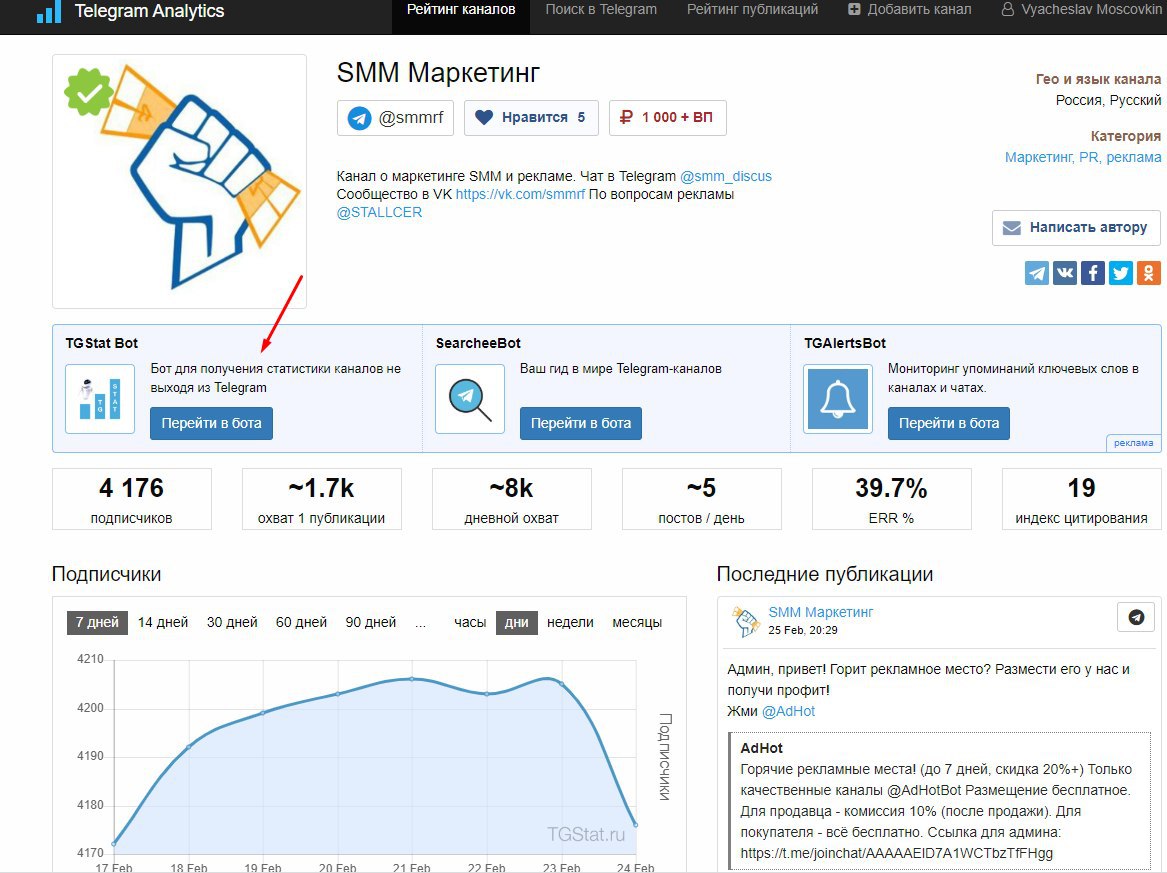Select the 90 дней period
This screenshot has height=873, width=1167.
tap(371, 622)
